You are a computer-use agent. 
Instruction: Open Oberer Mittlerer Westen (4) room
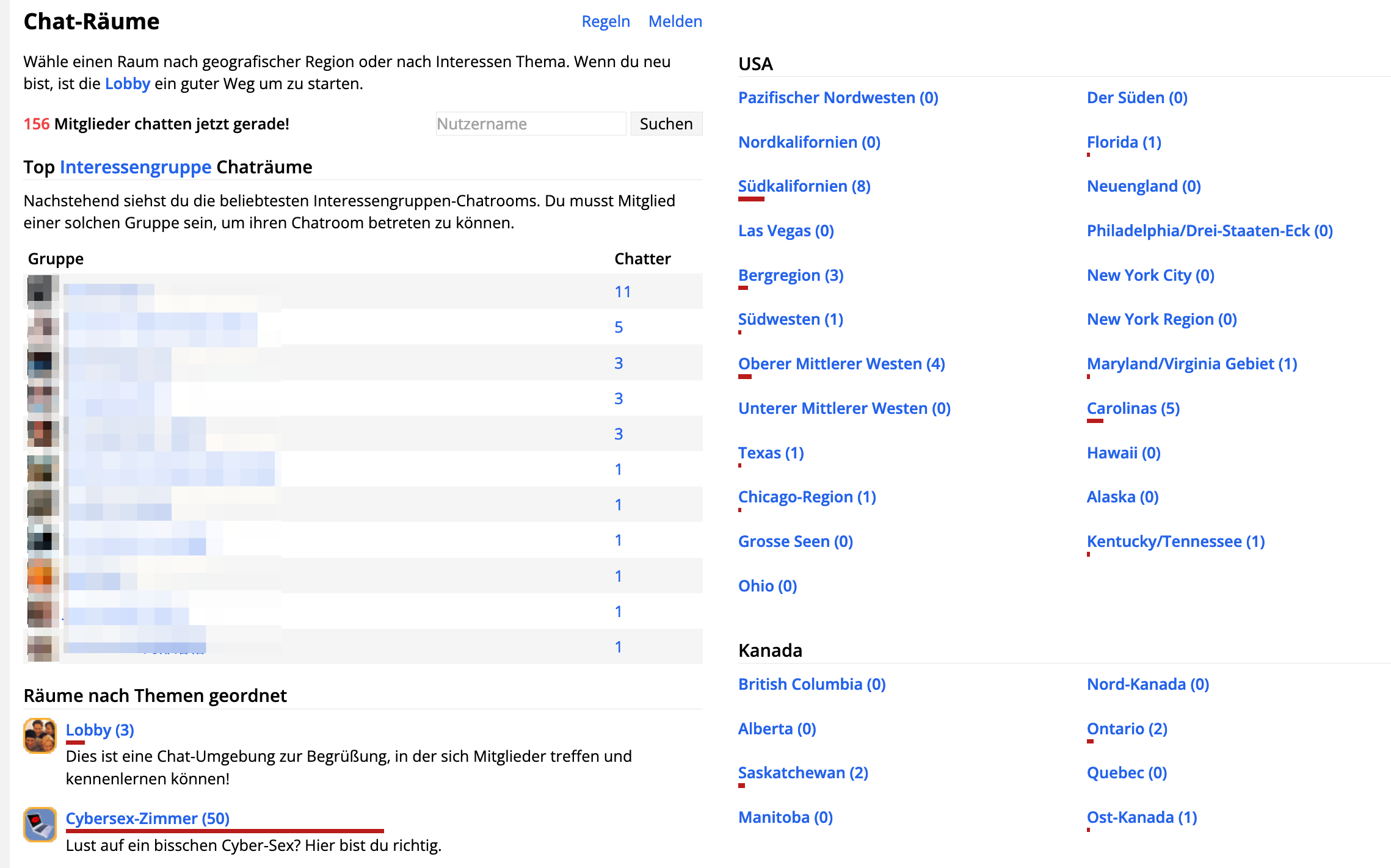841,364
